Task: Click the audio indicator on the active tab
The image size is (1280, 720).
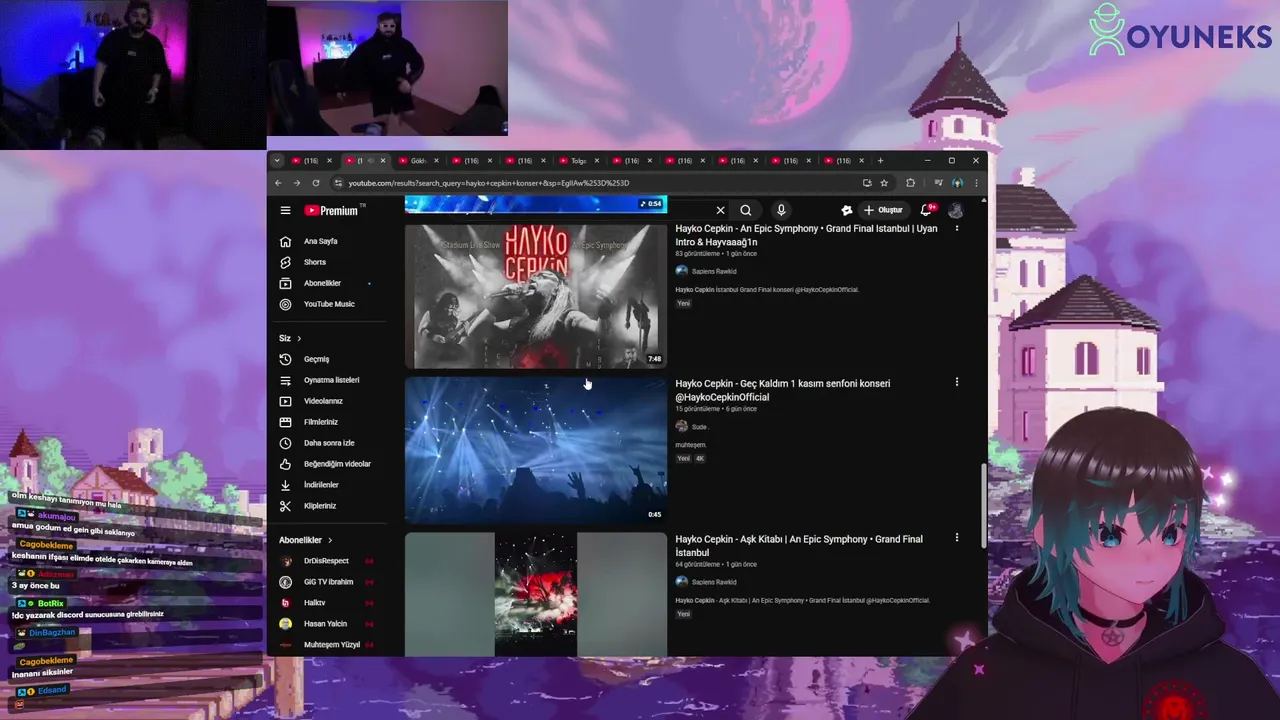Action: click(x=371, y=161)
